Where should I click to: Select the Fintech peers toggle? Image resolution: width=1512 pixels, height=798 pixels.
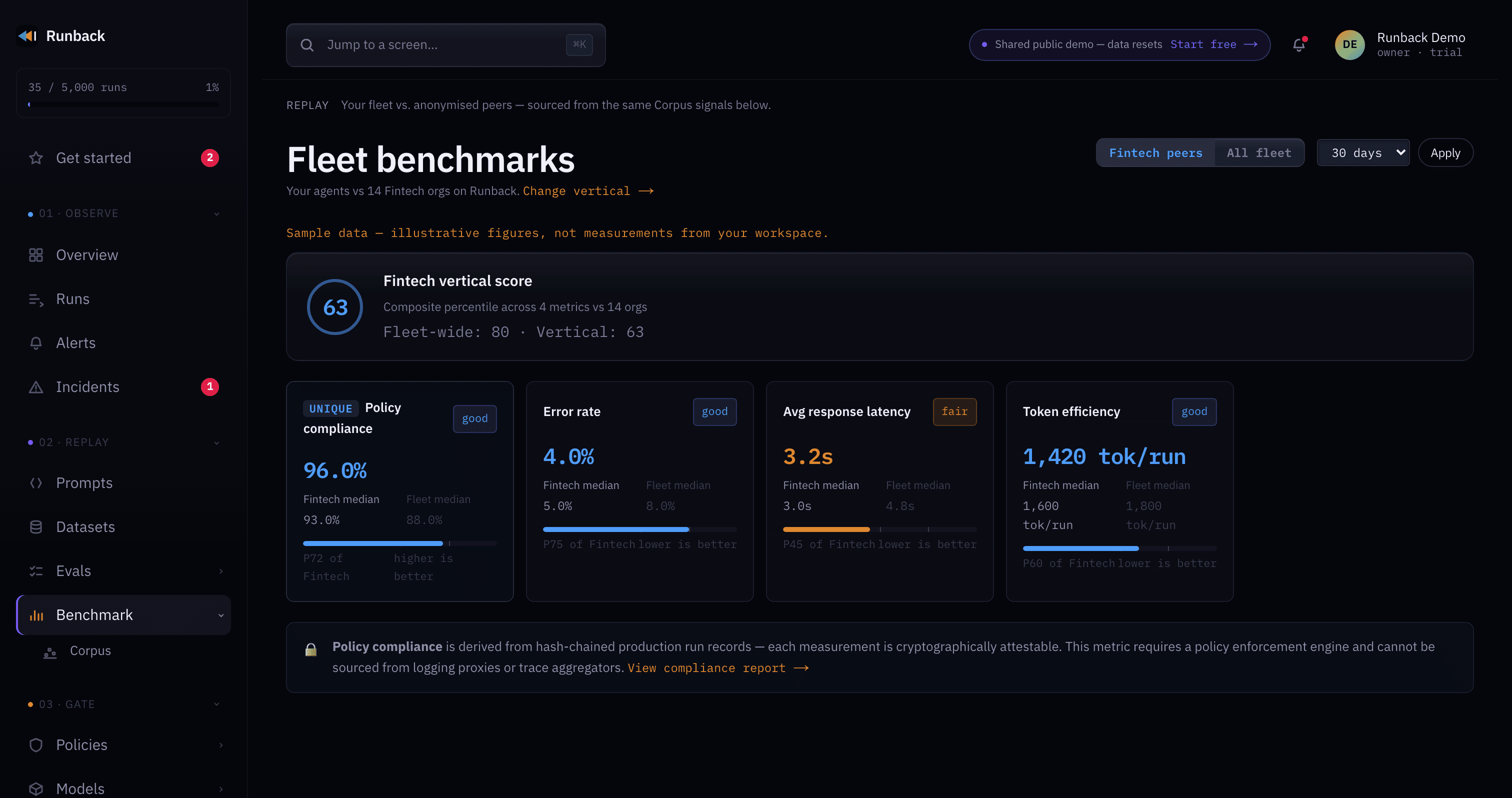[1155, 152]
